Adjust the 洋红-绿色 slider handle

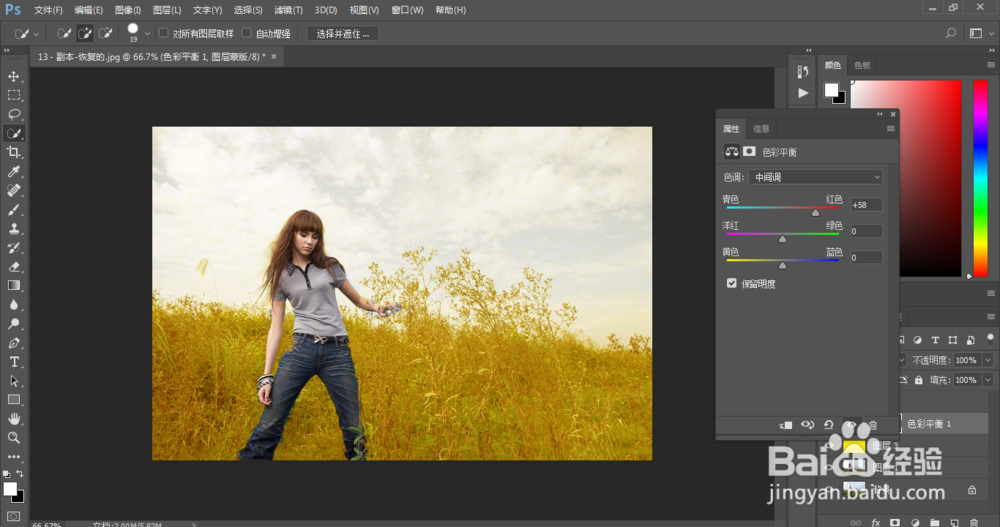click(x=783, y=239)
